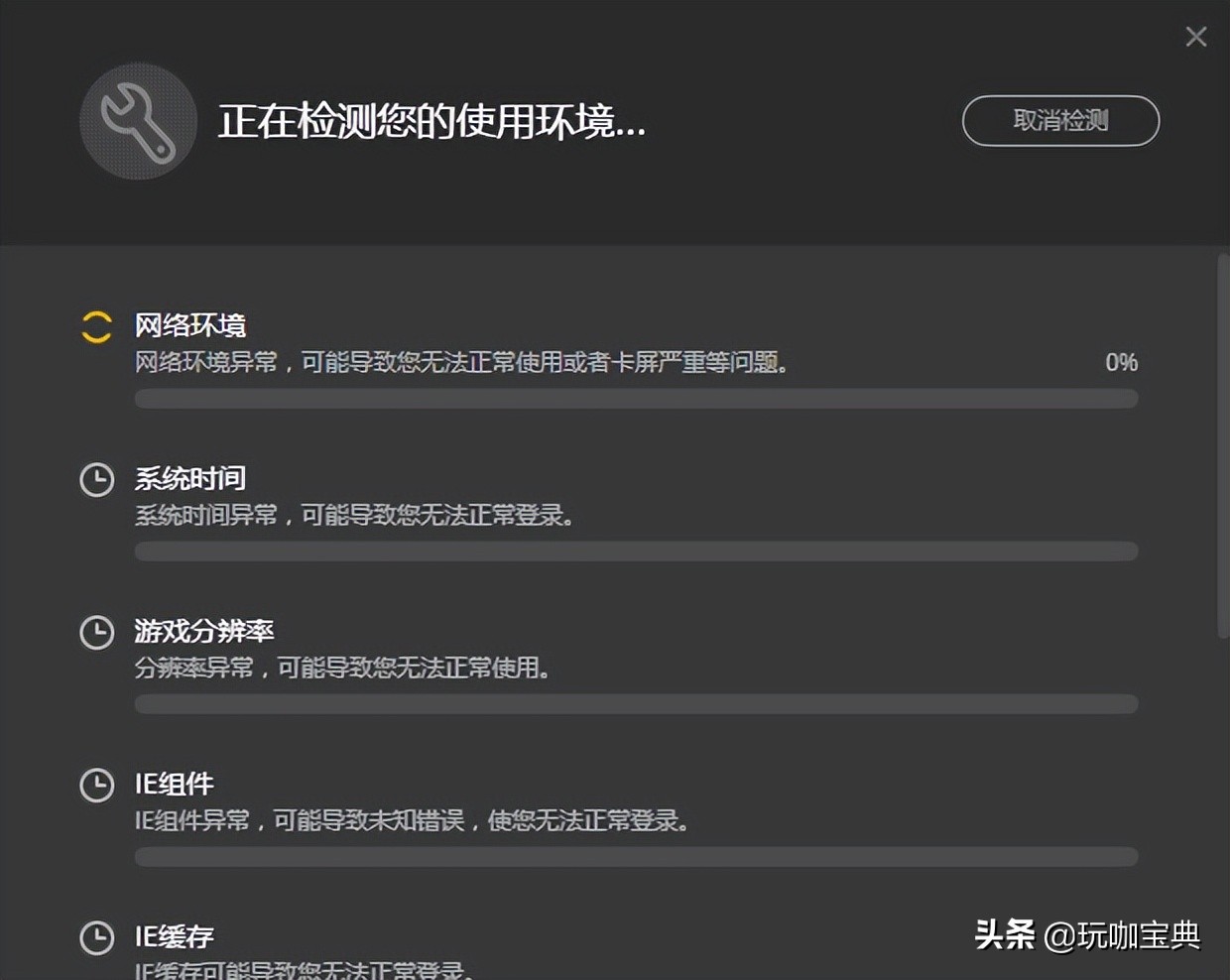Click the 网络环境 progress bar
1230x980 pixels.
636,399
